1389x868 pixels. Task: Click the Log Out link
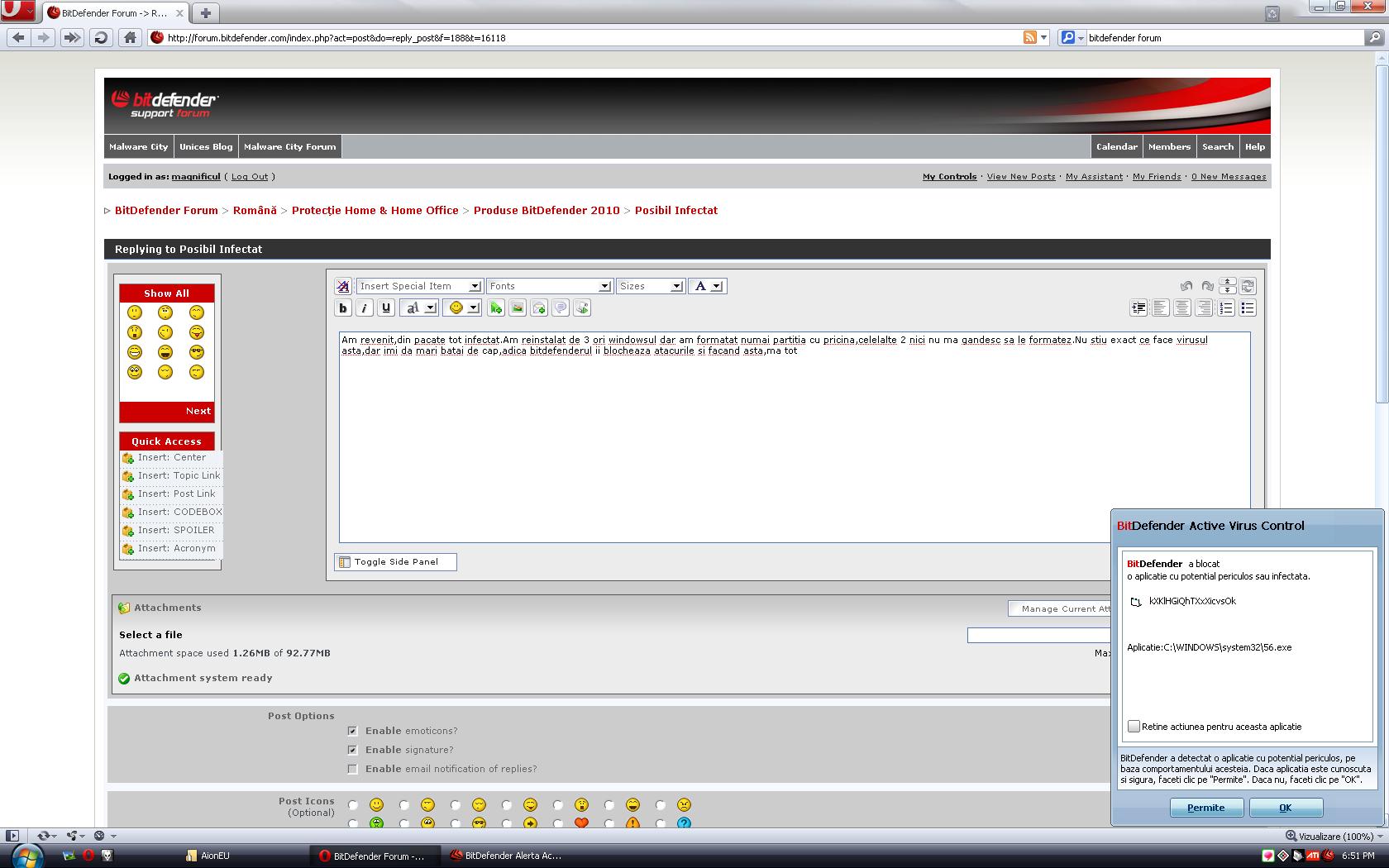click(x=250, y=176)
